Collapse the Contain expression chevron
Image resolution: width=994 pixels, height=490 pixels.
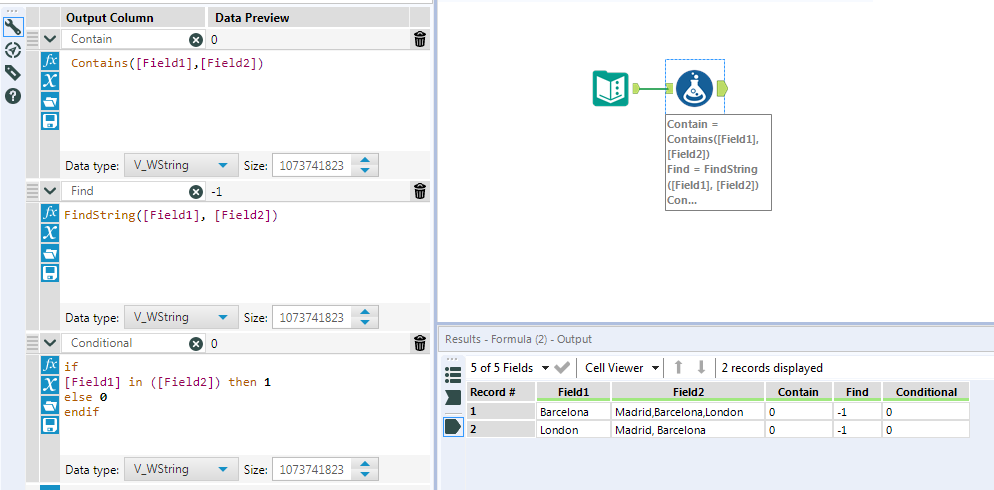(x=50, y=39)
